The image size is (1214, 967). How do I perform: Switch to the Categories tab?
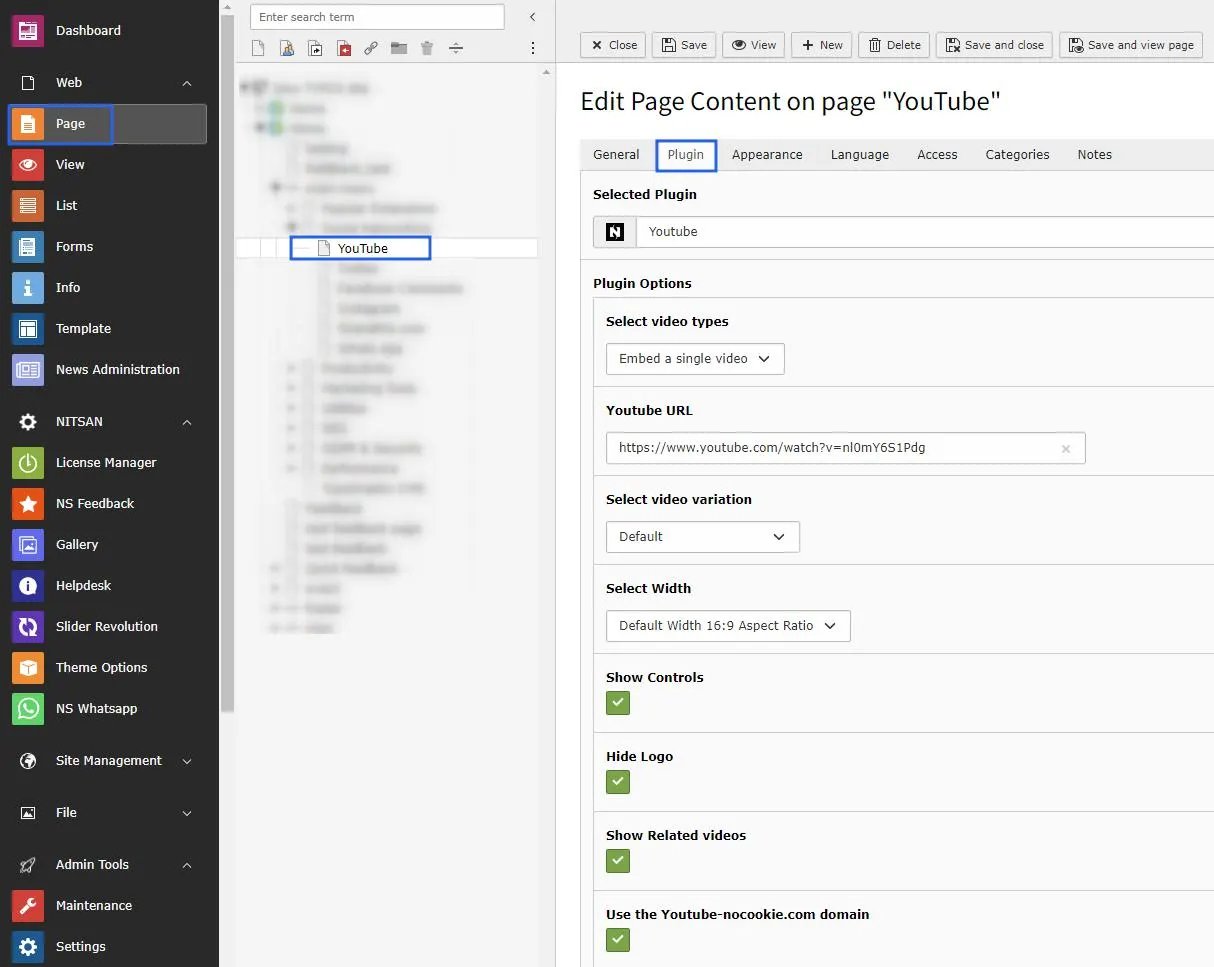(1017, 155)
